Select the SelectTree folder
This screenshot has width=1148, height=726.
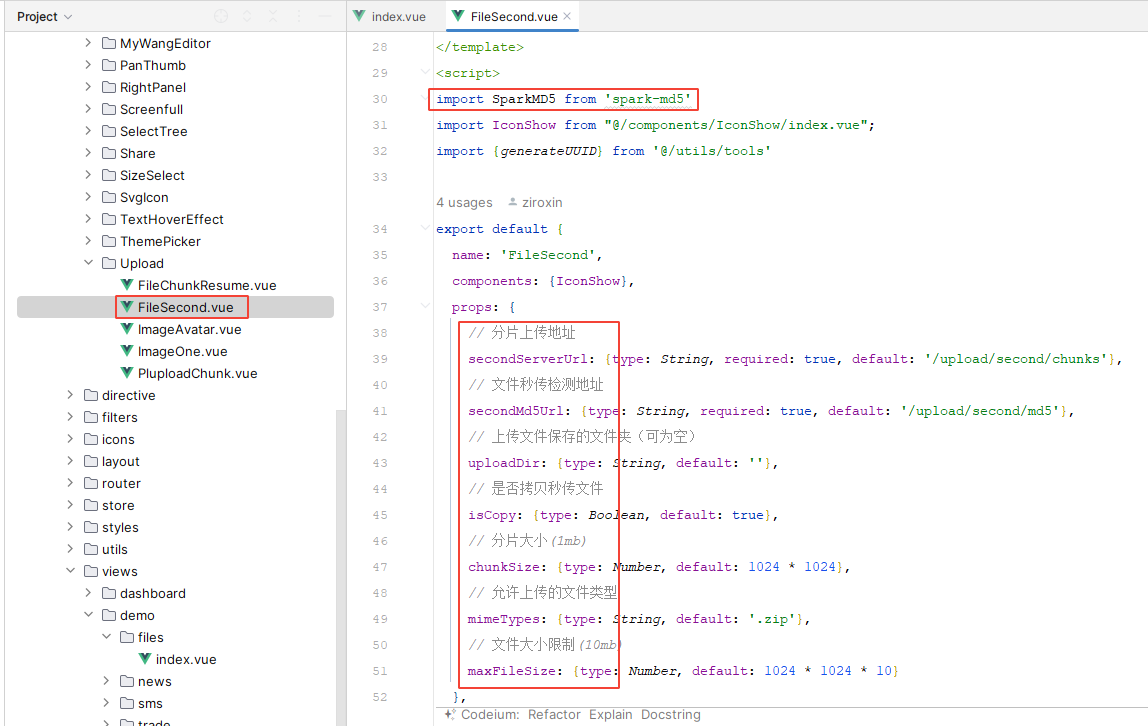coord(153,132)
